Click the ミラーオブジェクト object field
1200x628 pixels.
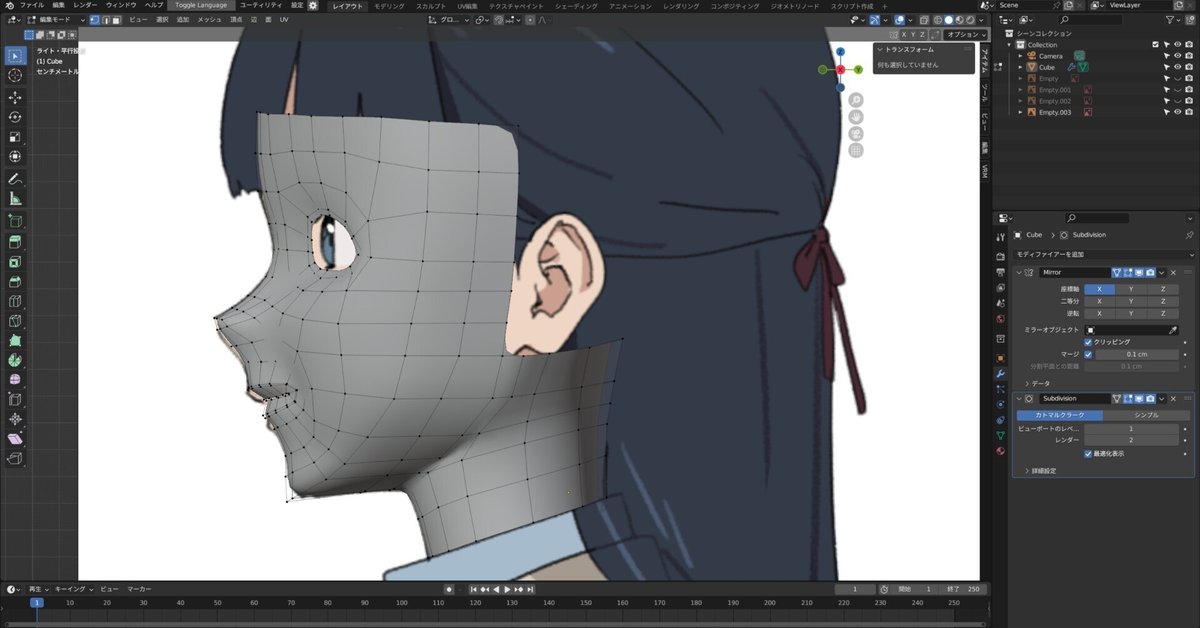tap(1131, 329)
